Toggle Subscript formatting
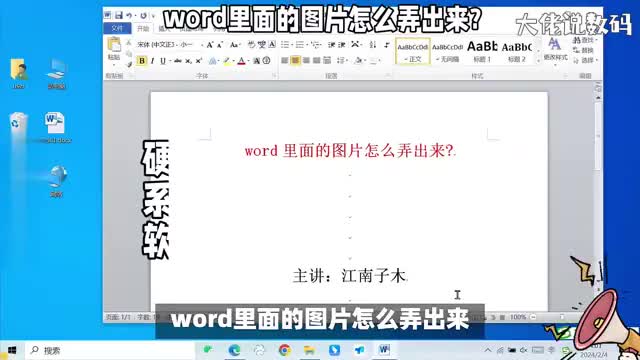The width and height of the screenshot is (640, 360). click(x=188, y=61)
